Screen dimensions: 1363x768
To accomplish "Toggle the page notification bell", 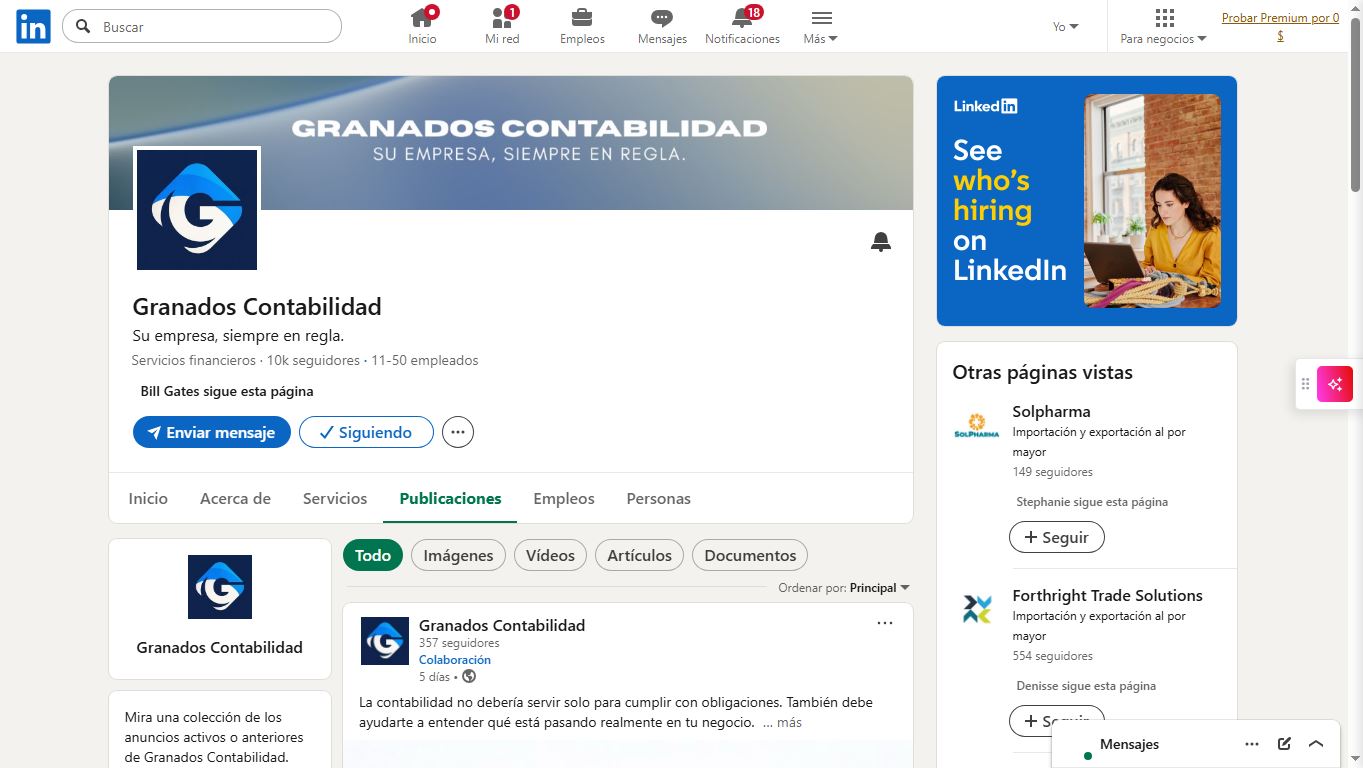I will pyautogui.click(x=881, y=242).
